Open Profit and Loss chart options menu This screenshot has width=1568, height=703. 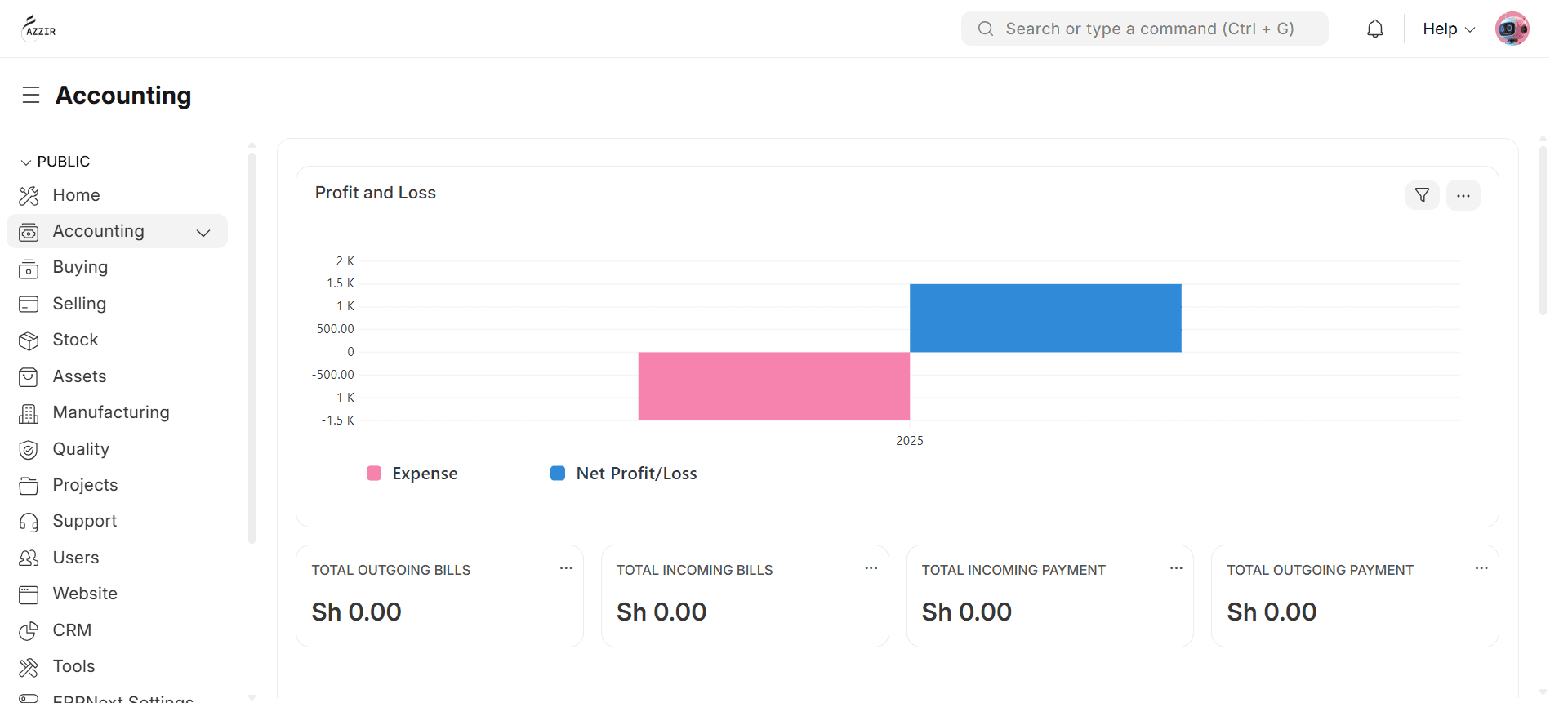[x=1463, y=195]
